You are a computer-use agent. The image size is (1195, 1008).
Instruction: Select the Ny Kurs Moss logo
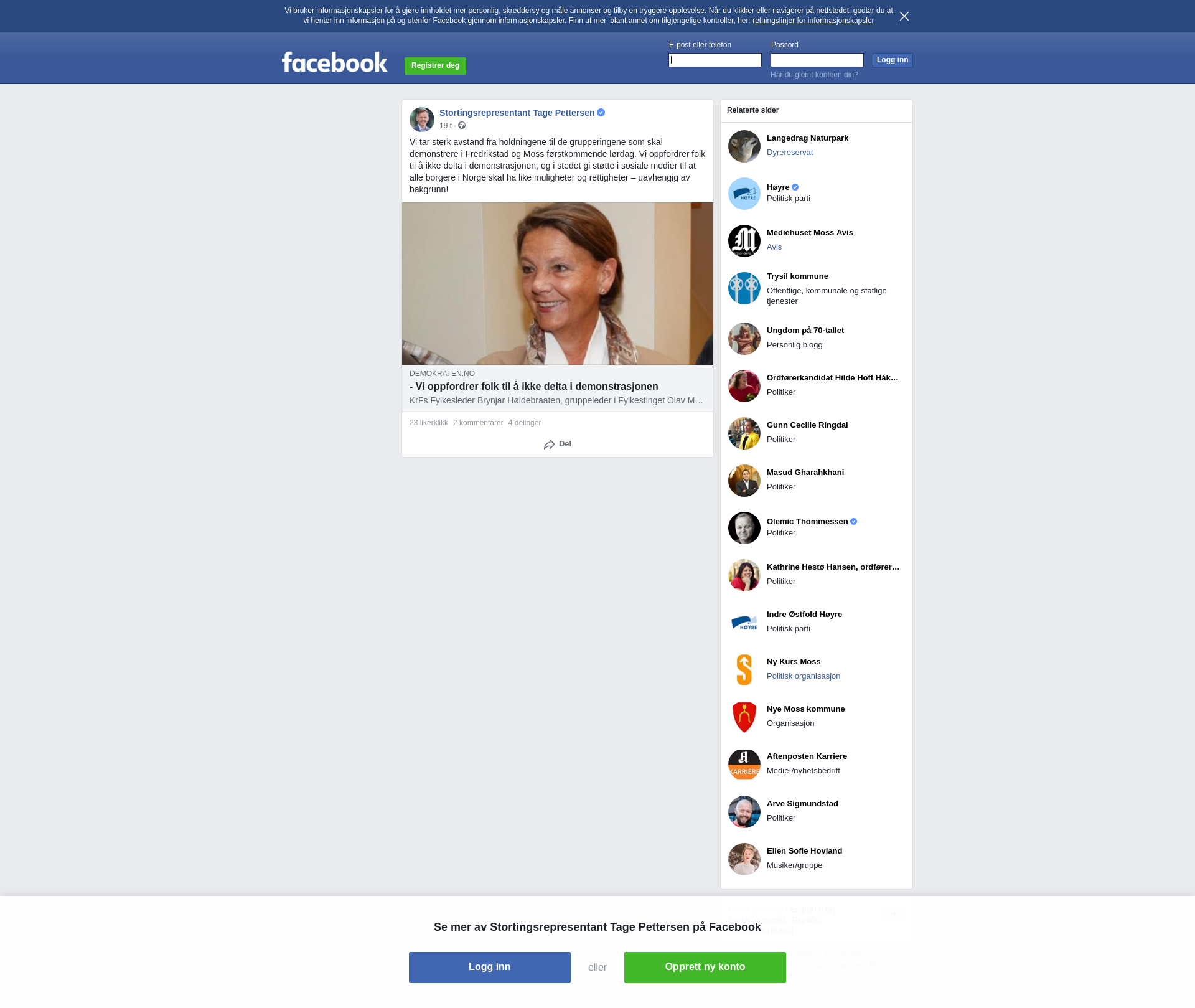744,670
